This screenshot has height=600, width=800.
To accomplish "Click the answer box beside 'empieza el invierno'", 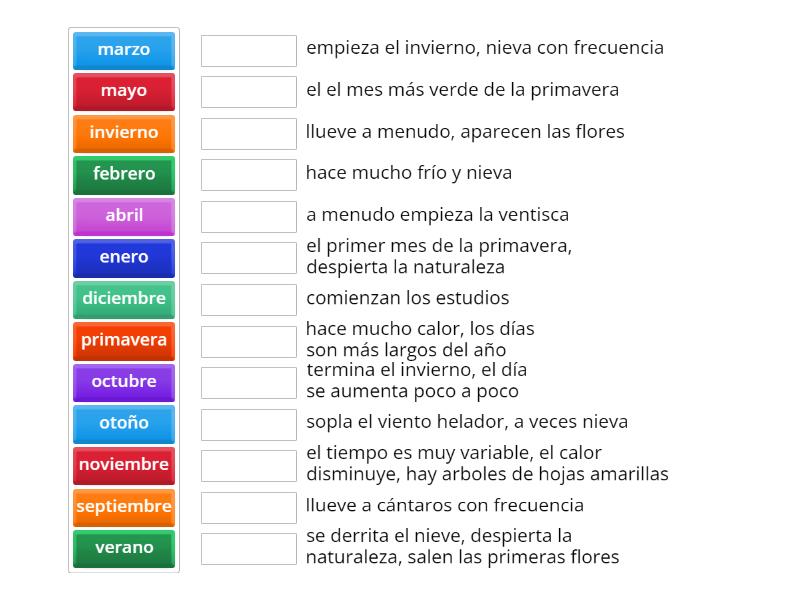I will pos(248,47).
